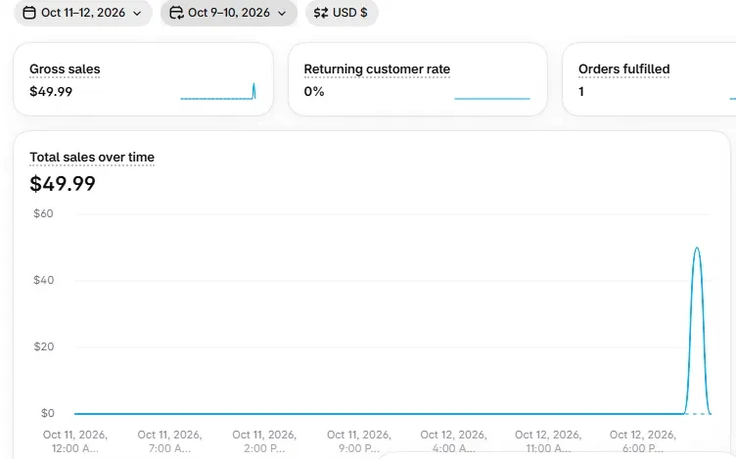The image size is (736, 459).
Task: Open the Orders fulfilled metric
Action: (x=624, y=69)
